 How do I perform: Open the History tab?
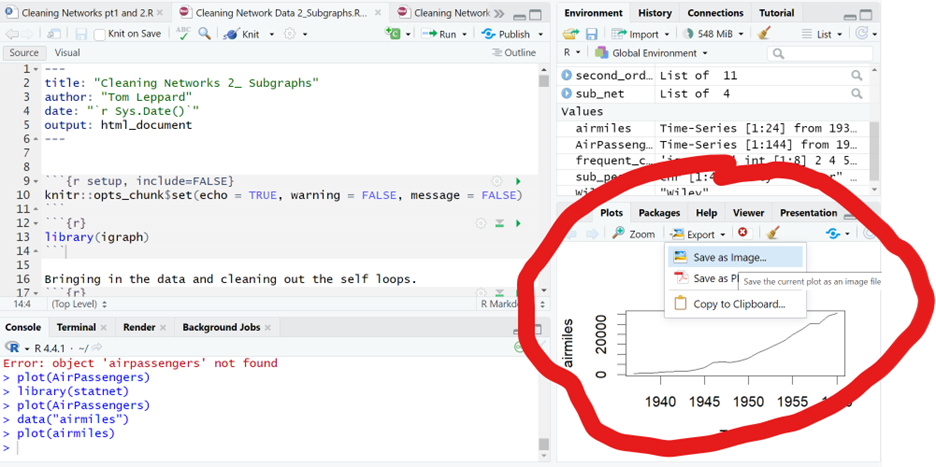pyautogui.click(x=655, y=13)
